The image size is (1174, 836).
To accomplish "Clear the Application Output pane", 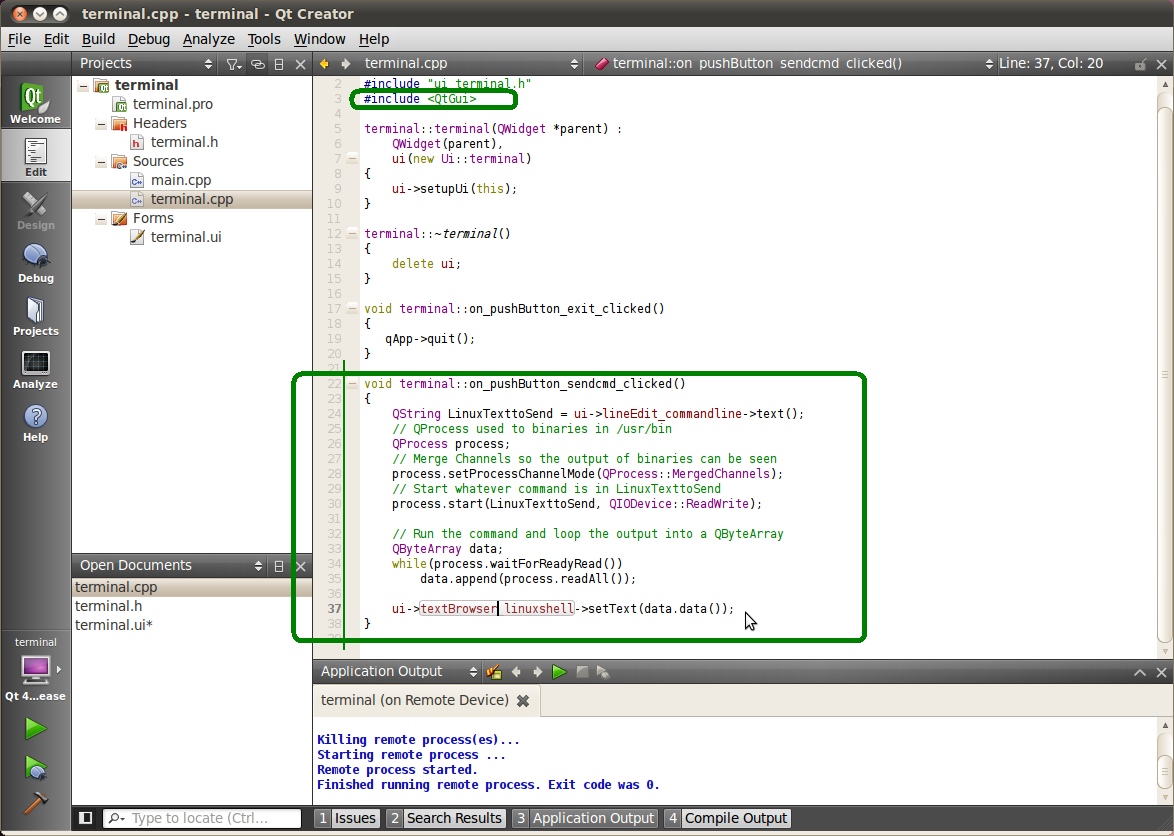I will tap(493, 672).
